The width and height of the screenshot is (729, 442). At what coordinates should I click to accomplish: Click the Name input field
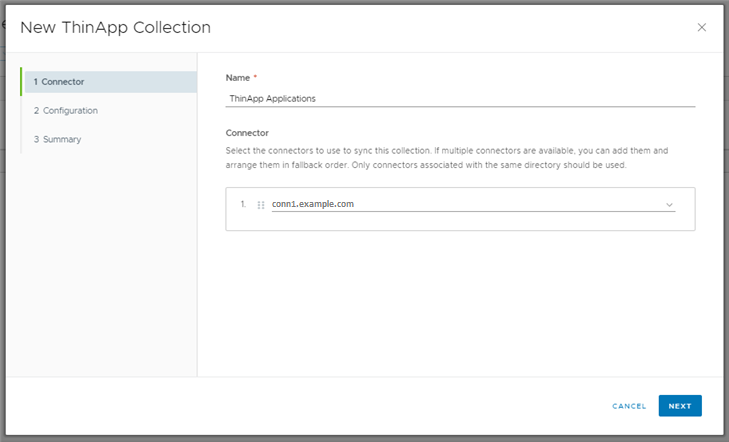[x=460, y=99]
